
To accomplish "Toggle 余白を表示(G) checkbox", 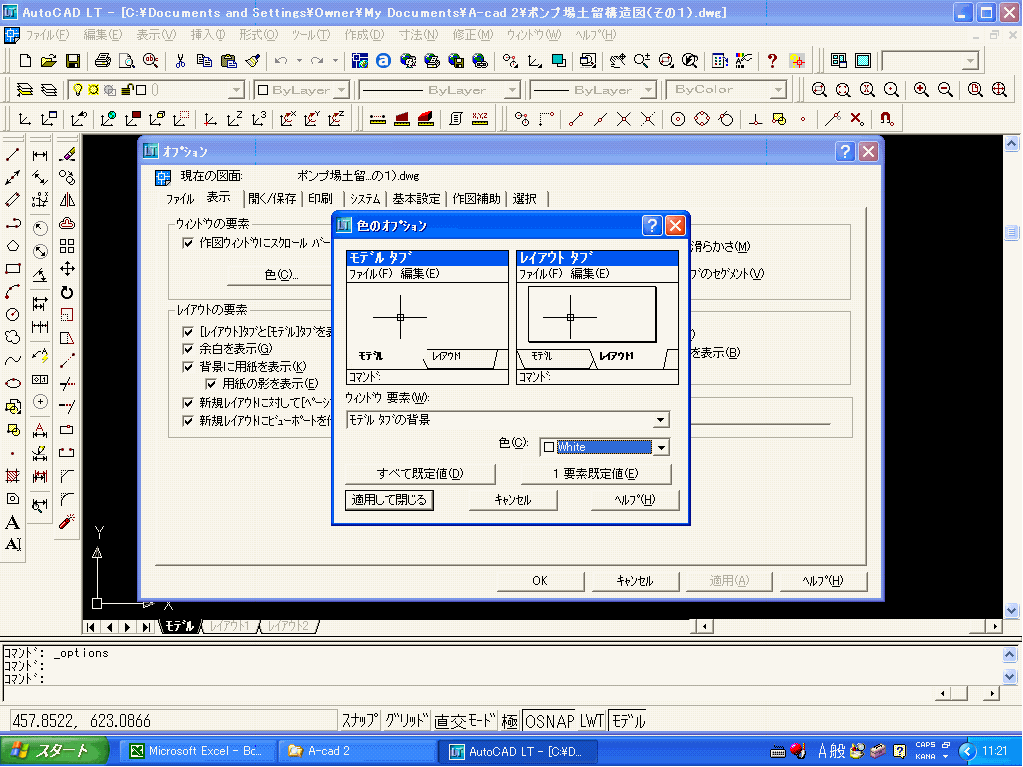I will [x=188, y=349].
